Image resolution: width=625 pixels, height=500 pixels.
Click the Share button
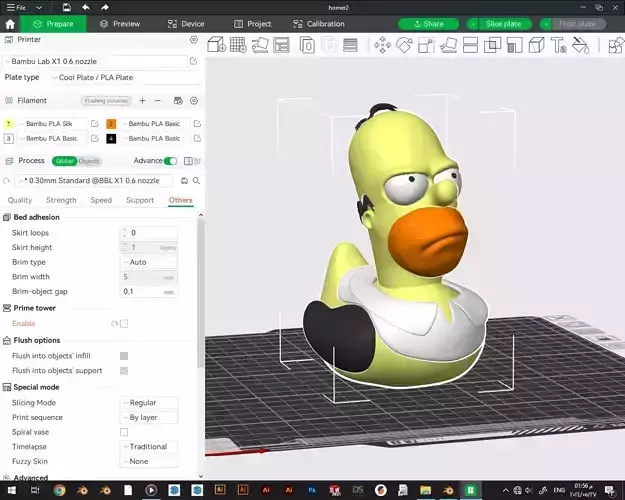[x=428, y=24]
